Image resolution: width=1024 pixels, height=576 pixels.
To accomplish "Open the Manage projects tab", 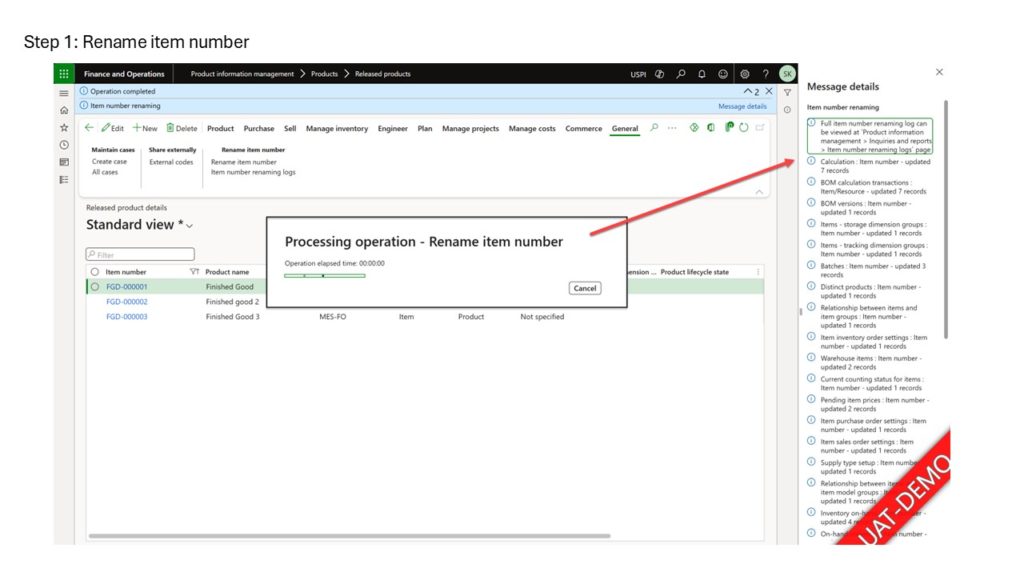I will (470, 129).
